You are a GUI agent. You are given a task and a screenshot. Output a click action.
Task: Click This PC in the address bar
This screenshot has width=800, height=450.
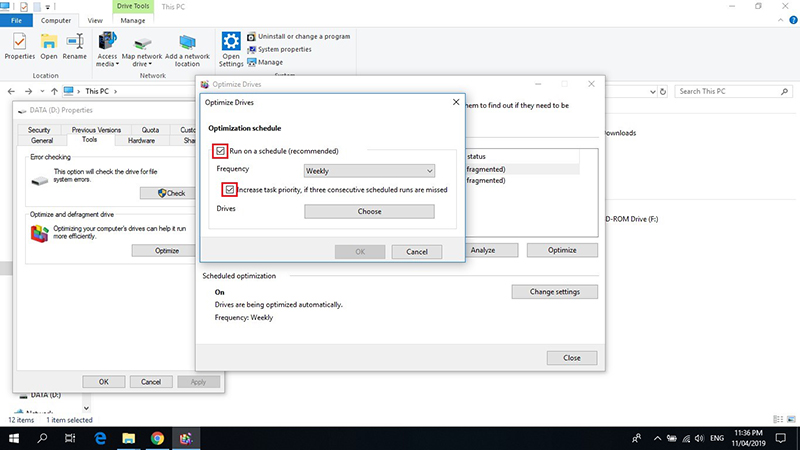pyautogui.click(x=97, y=91)
